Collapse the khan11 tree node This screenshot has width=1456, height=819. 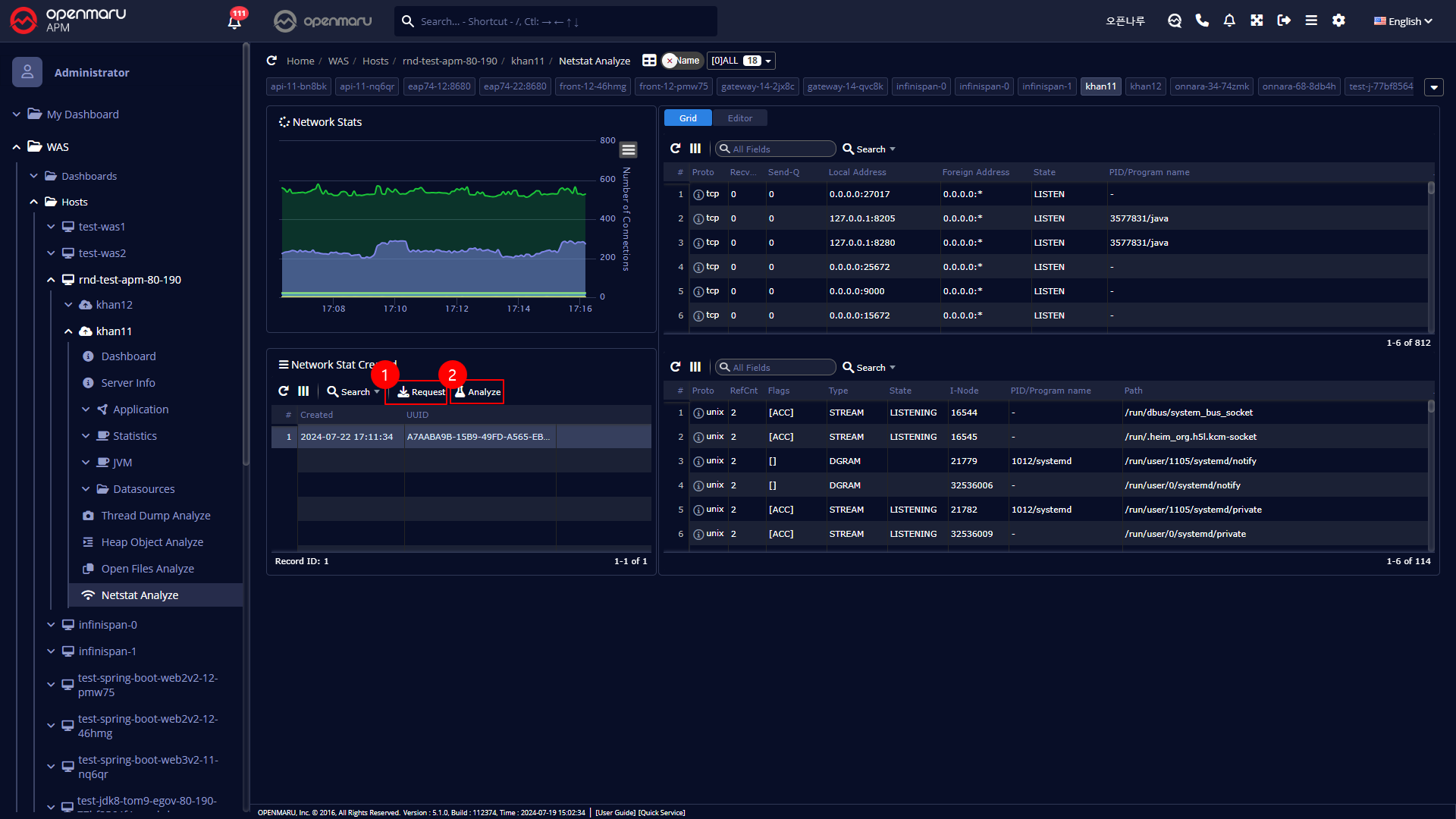tap(68, 331)
